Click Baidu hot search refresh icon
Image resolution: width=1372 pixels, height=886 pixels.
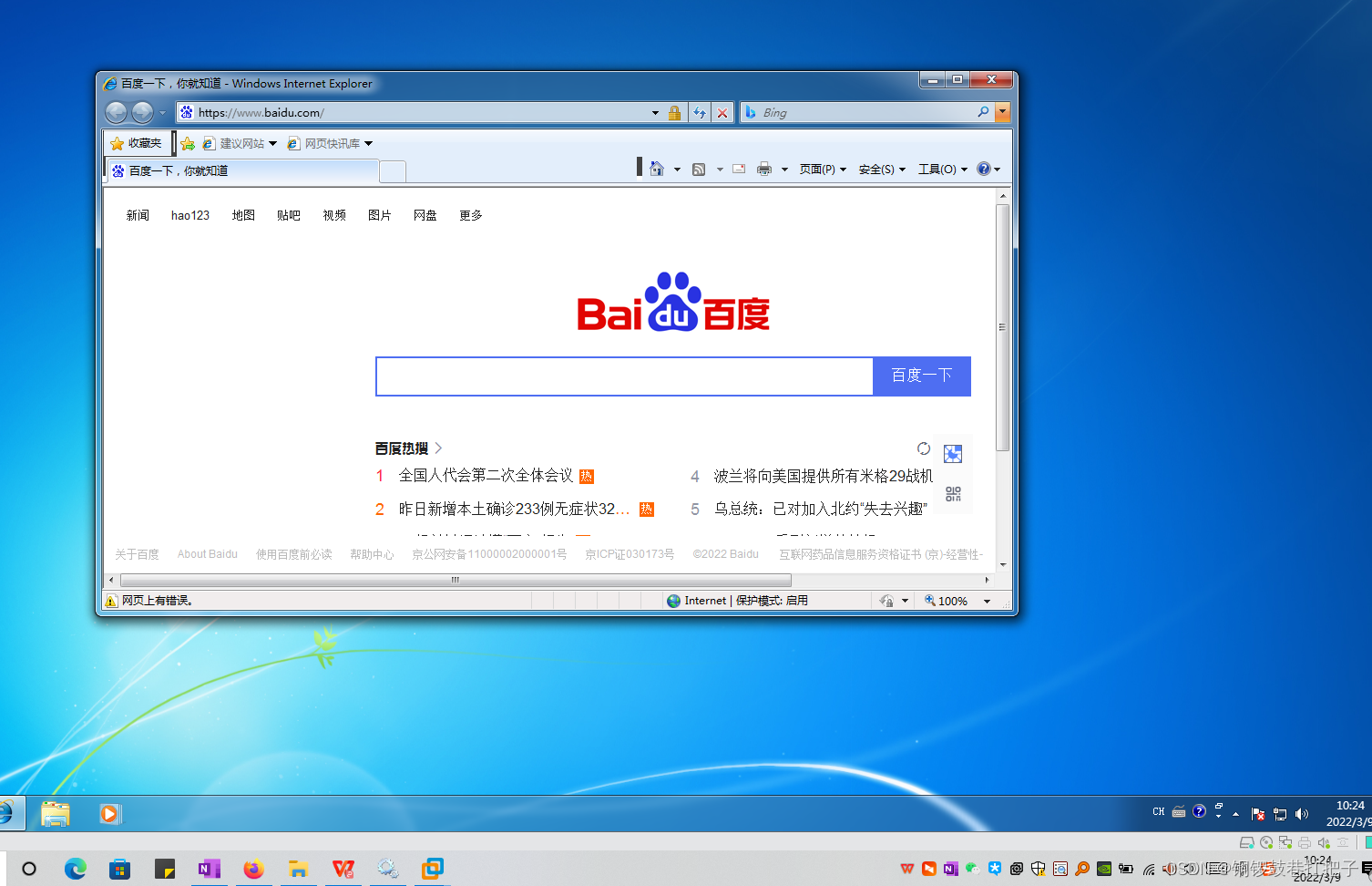click(924, 448)
